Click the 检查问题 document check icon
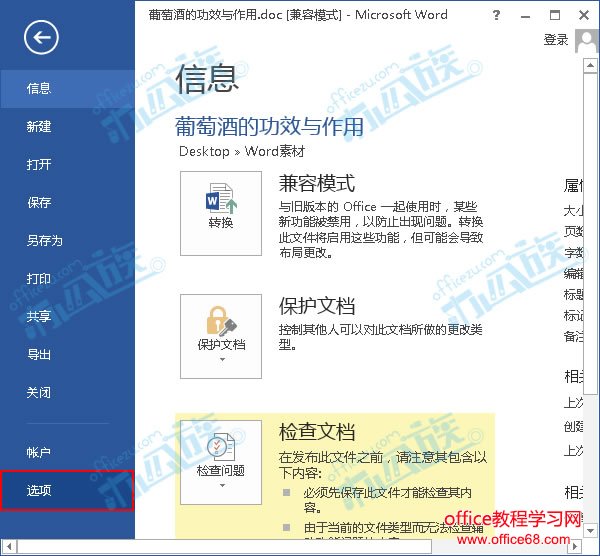The image size is (600, 556). point(221,447)
